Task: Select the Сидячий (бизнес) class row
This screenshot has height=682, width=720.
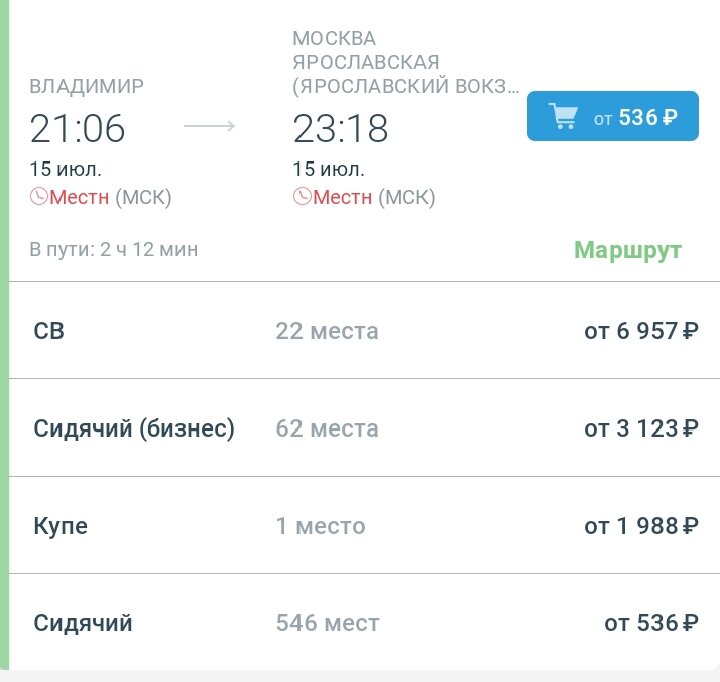Action: tap(365, 428)
